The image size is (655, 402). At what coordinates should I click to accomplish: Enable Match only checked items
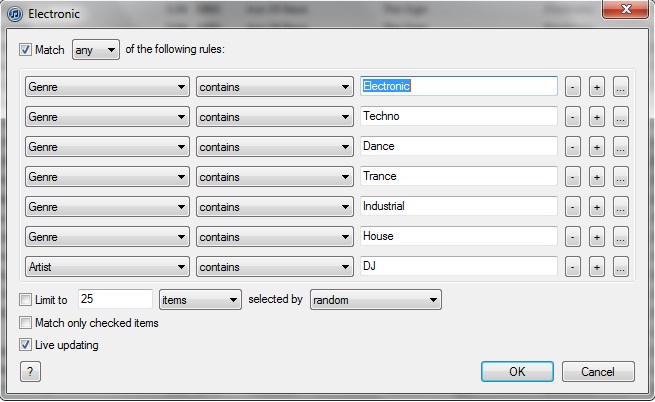25,323
